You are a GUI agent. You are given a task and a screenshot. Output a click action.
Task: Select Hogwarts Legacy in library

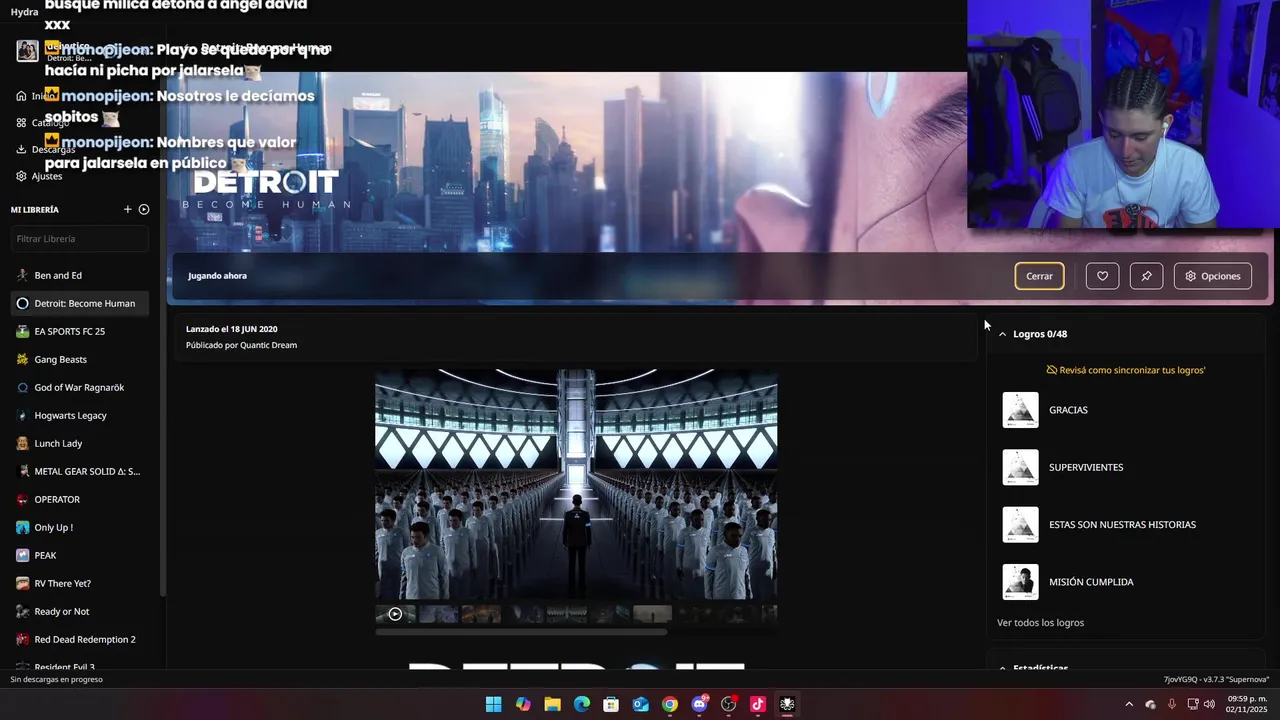(x=80, y=415)
